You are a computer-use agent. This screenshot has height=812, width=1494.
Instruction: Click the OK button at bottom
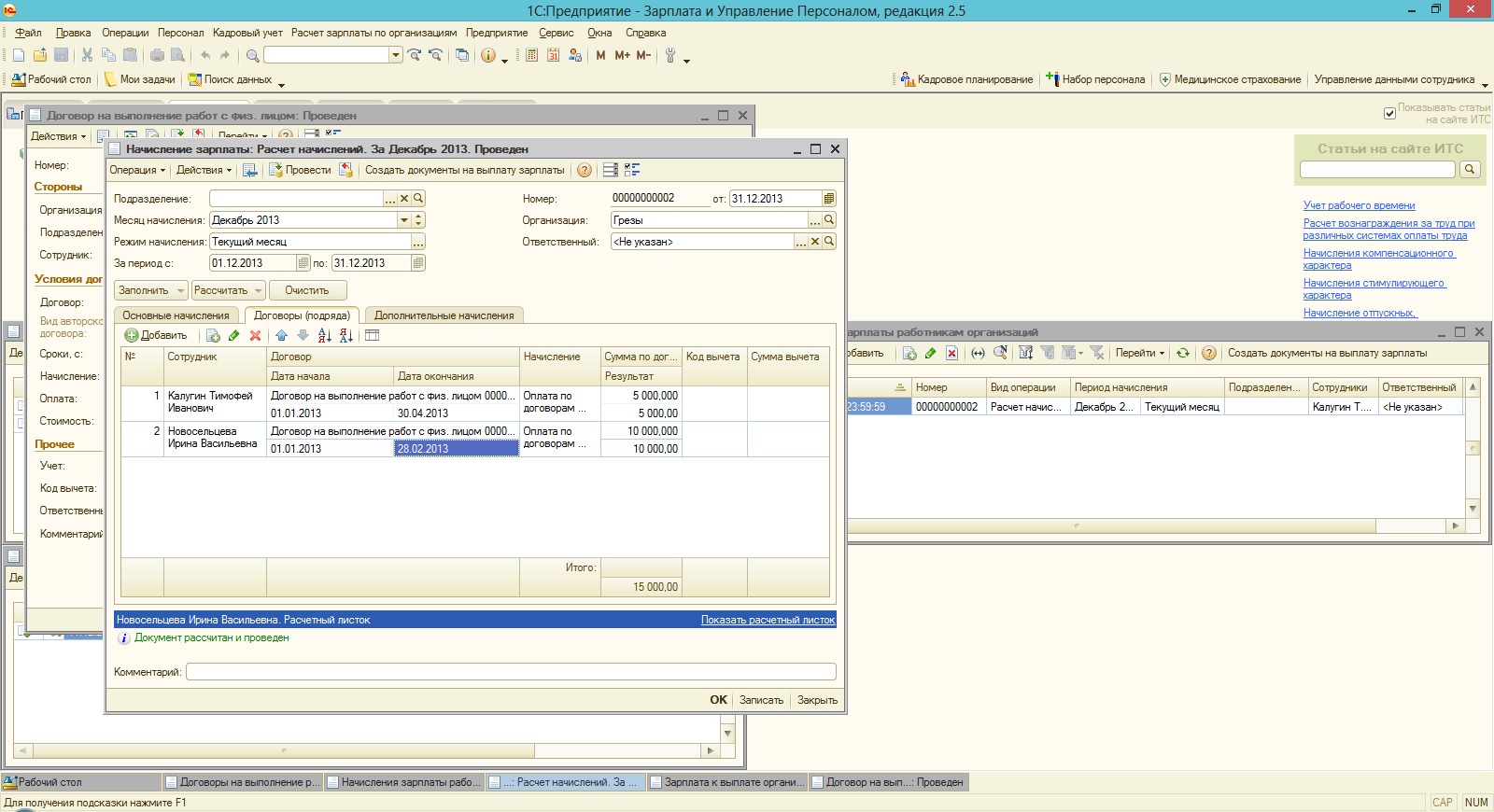tap(719, 700)
